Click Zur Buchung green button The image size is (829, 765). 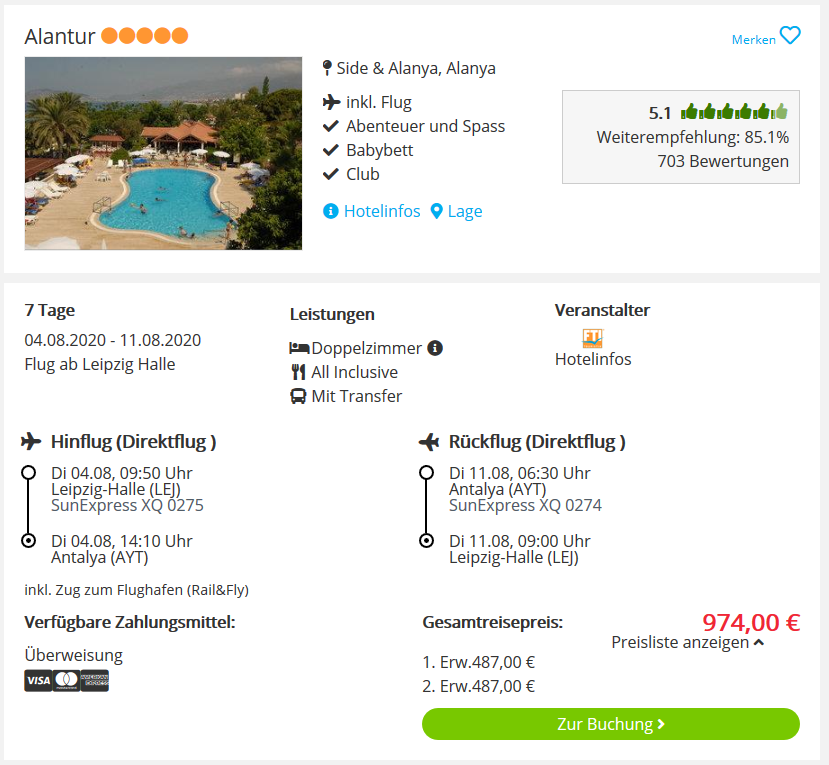[x=611, y=724]
